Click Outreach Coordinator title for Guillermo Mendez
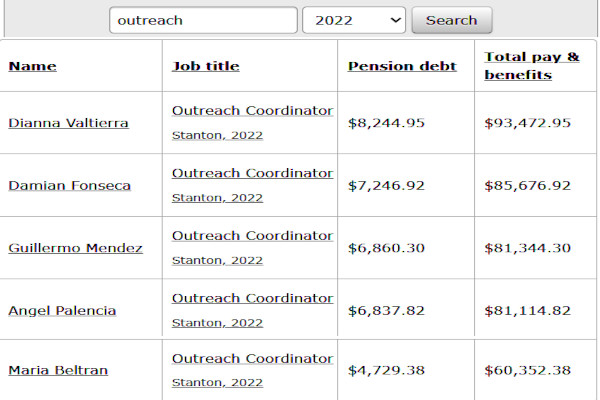This screenshot has height=400, width=600. [252, 236]
